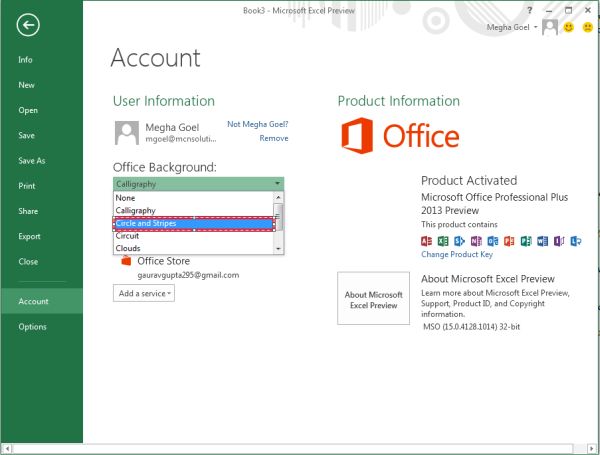This screenshot has height=455, width=600.
Task: Open About Microsoft Excel Preview button
Action: click(x=373, y=298)
